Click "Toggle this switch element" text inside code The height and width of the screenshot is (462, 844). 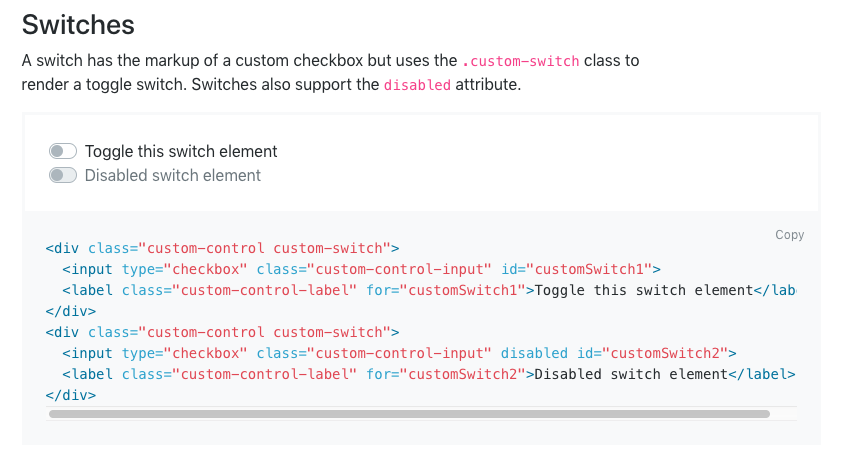(x=643, y=290)
